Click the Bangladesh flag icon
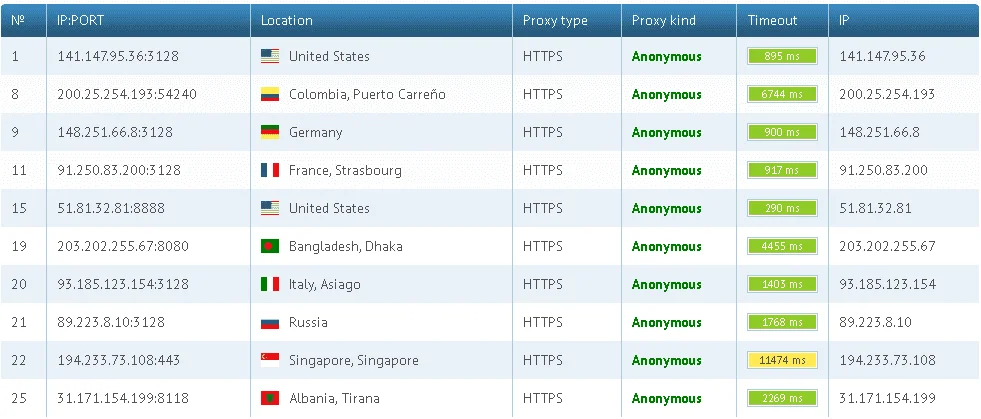This screenshot has width=981, height=419. (270, 246)
